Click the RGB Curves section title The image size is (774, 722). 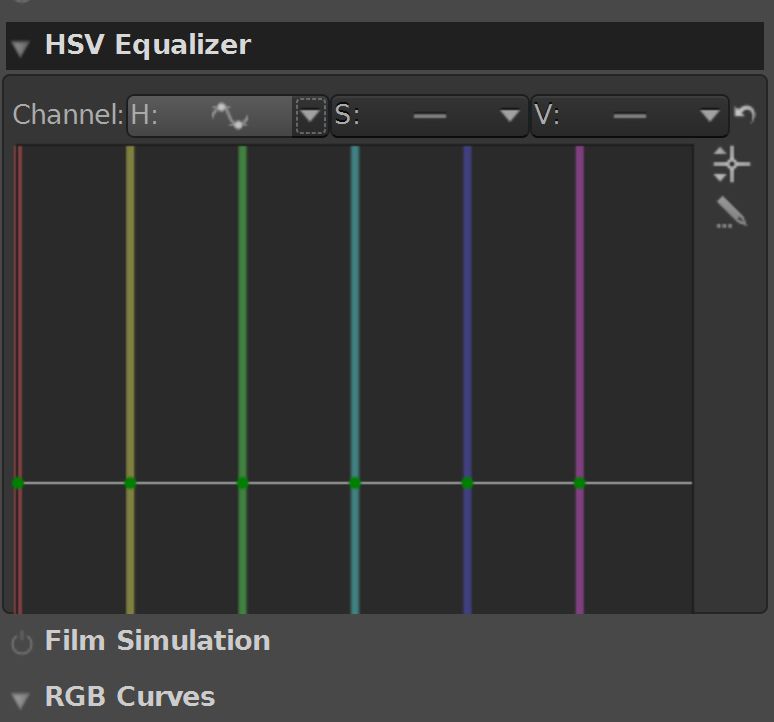point(130,697)
